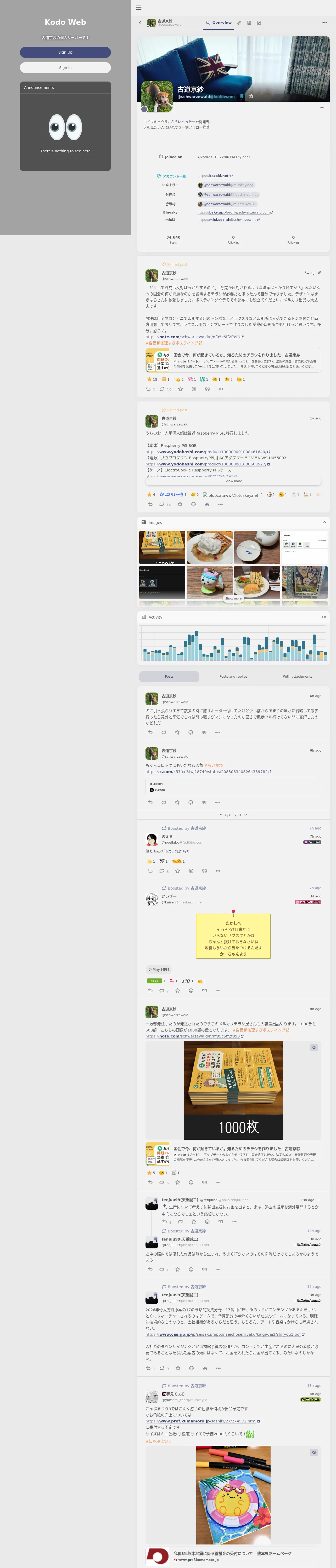Open the www.cas.go.jp PDF link
Image resolution: width=336 pixels, height=1568 pixels.
pyautogui.click(x=225, y=1334)
